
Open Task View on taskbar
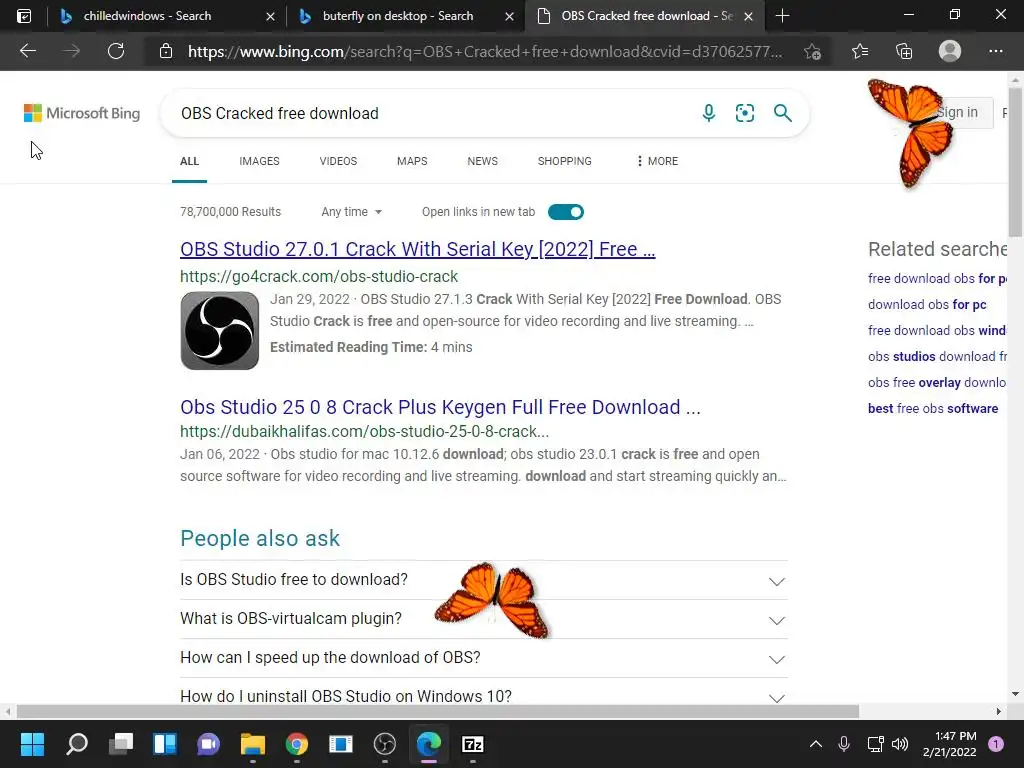(121, 744)
